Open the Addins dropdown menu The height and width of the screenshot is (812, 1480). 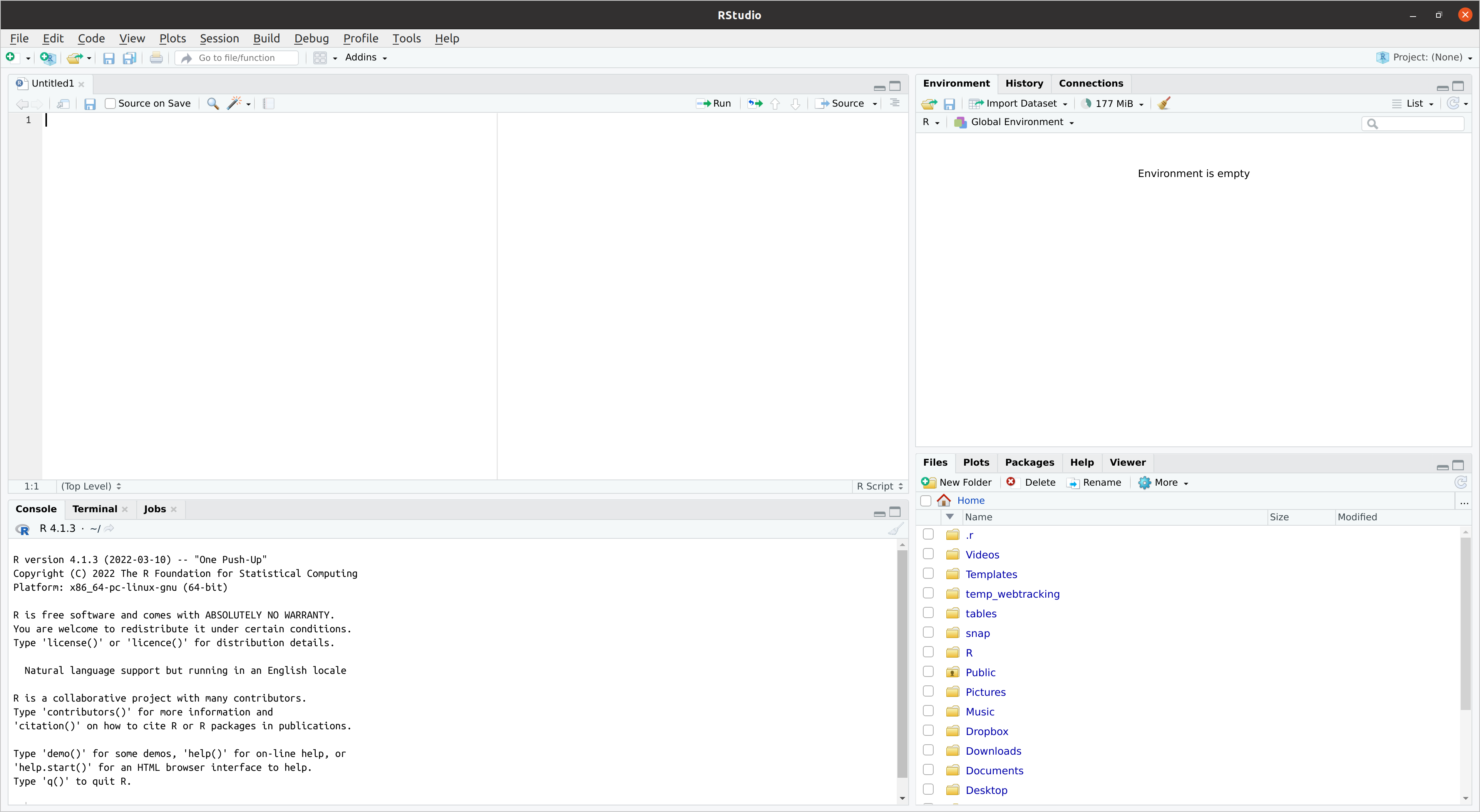point(365,57)
